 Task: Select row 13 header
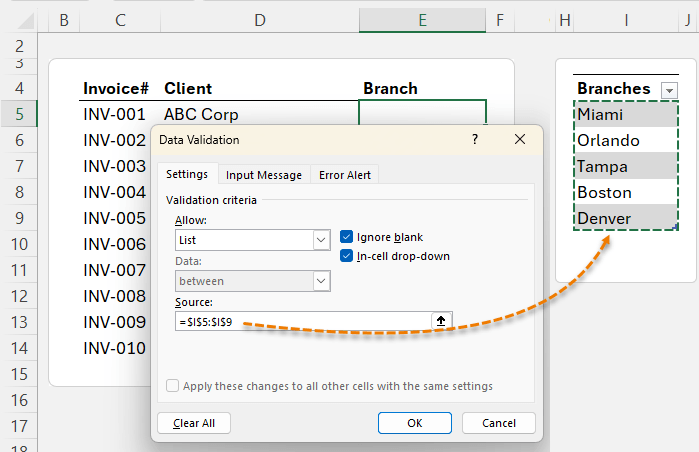19,322
